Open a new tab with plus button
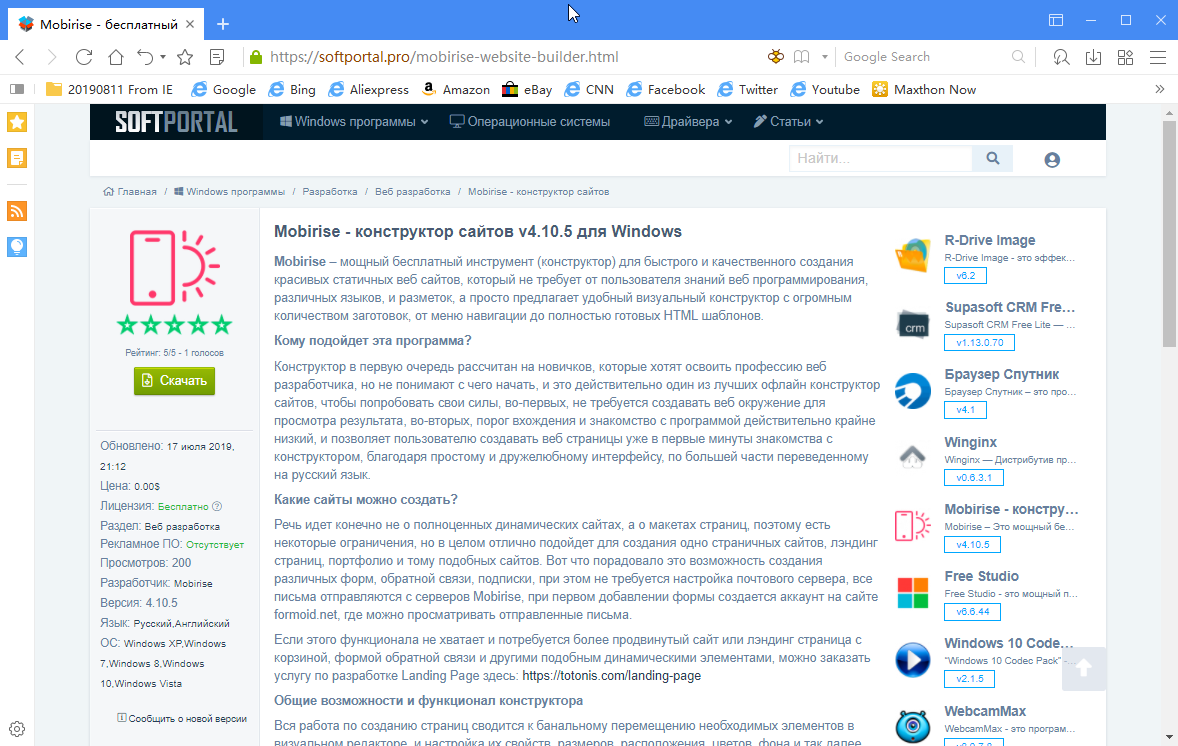This screenshot has height=746, width=1178. 222,24
